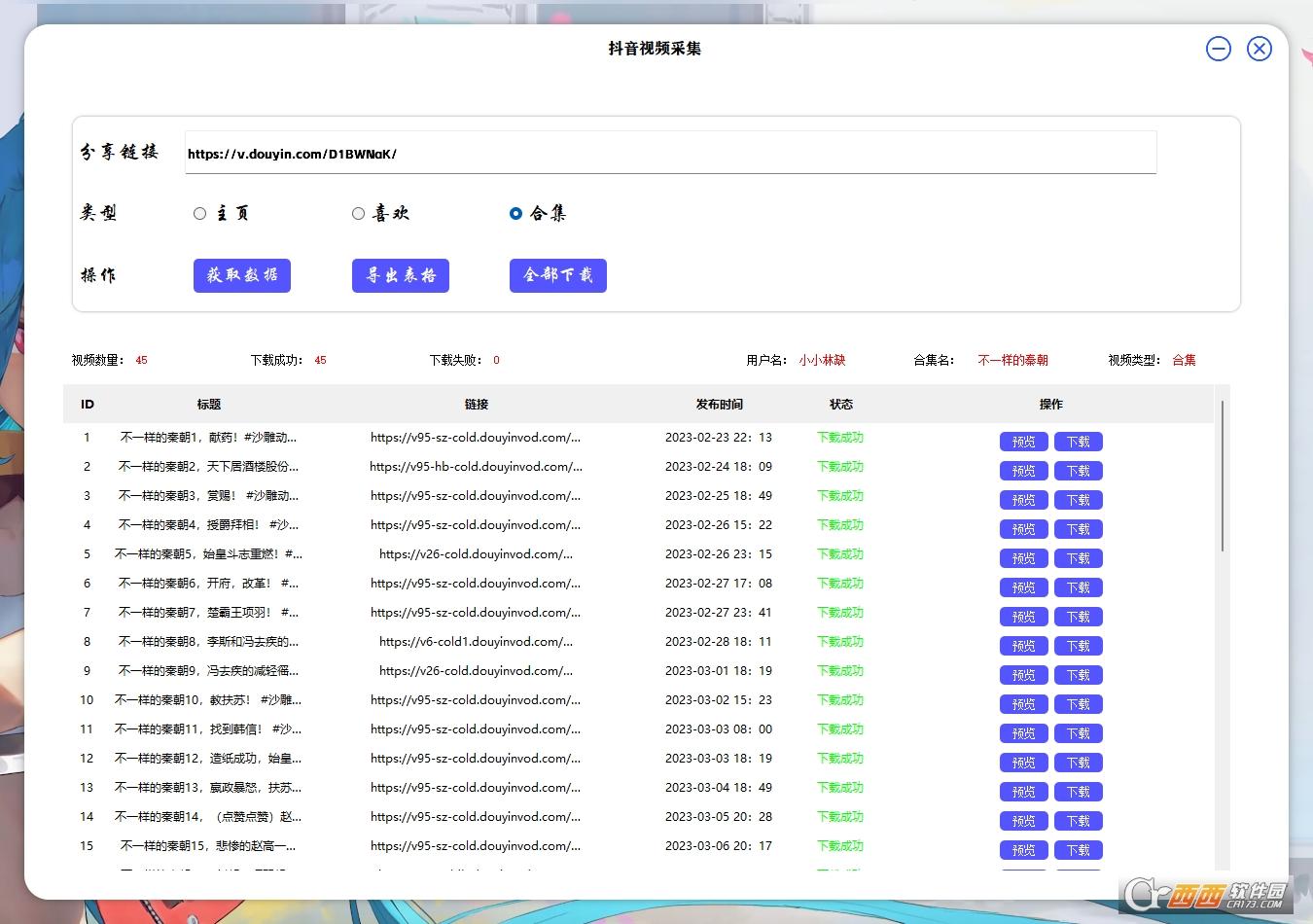Click date 2023-03-06 20:17
1313x924 pixels.
pos(719,846)
